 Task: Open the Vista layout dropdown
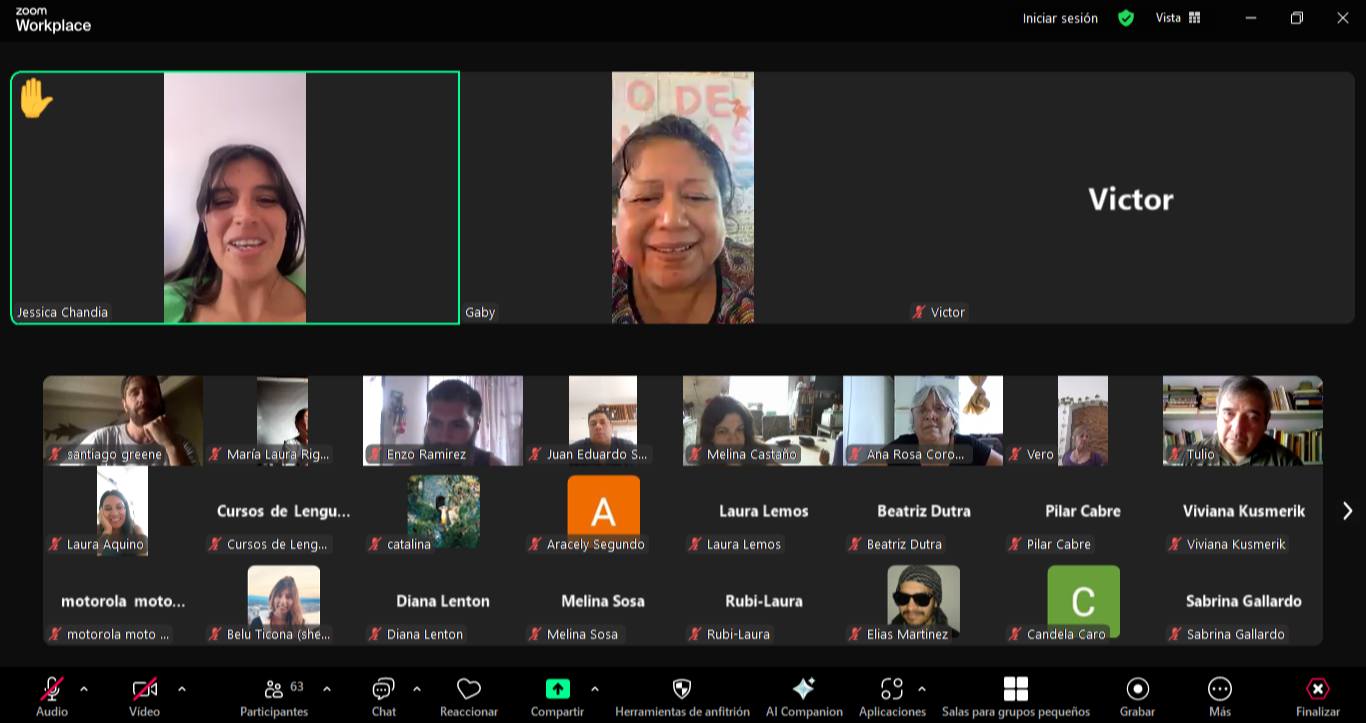click(x=1178, y=18)
